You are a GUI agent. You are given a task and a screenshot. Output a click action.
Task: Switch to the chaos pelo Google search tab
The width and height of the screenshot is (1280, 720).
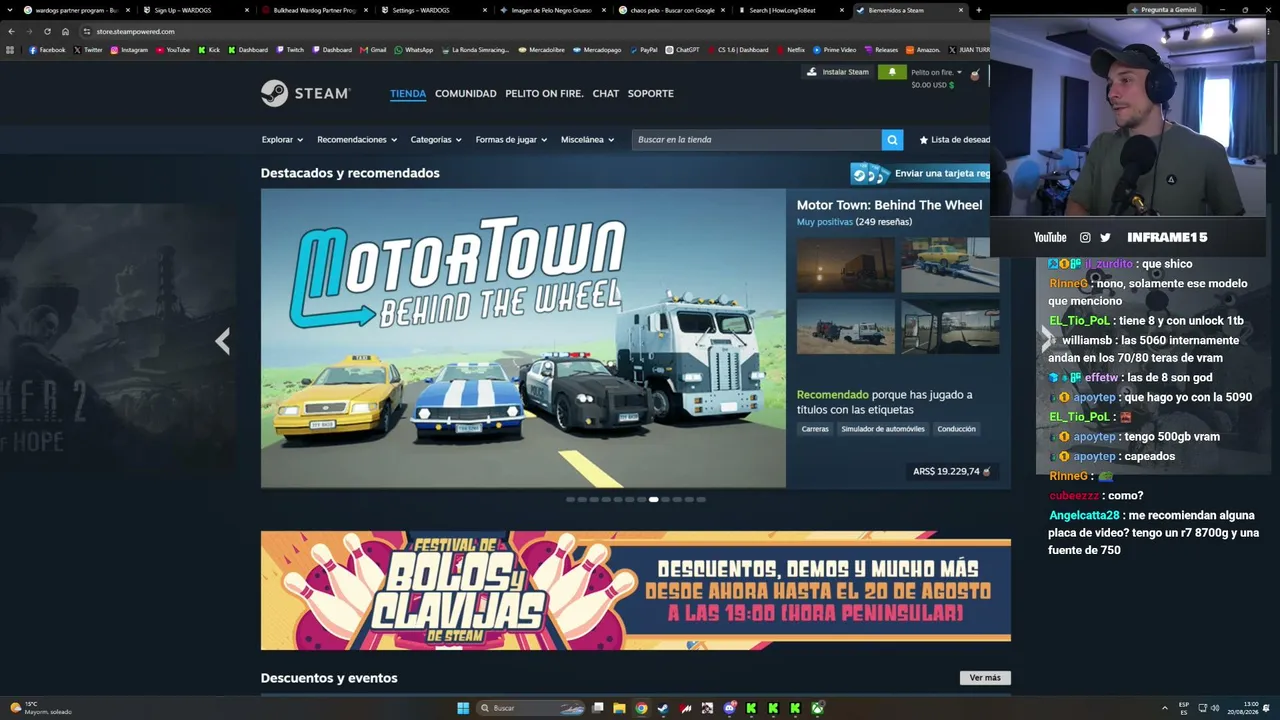[672, 10]
